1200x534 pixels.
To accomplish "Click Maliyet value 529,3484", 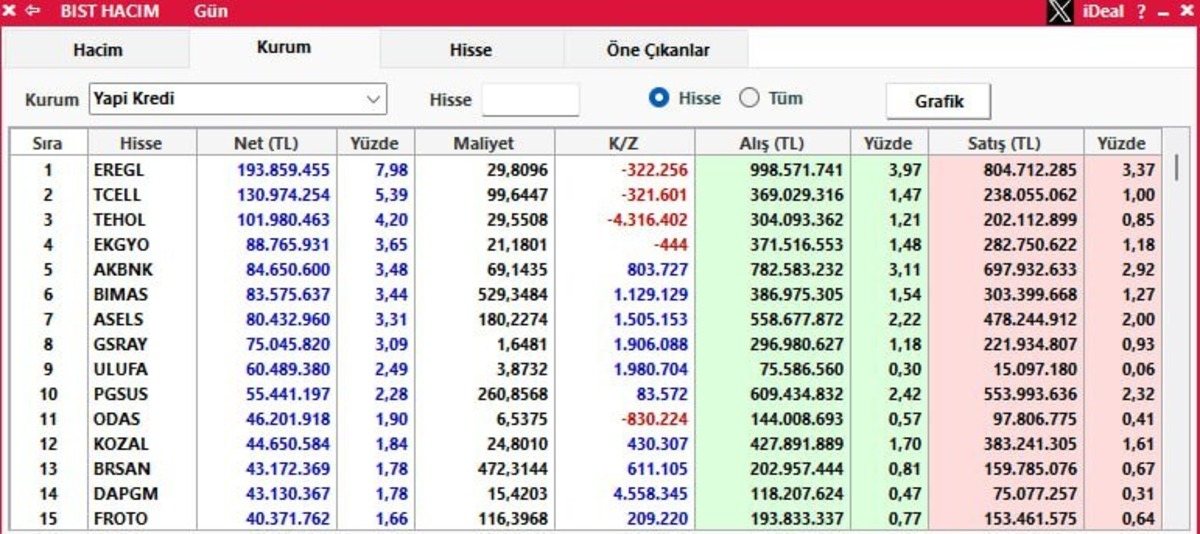I will [514, 295].
